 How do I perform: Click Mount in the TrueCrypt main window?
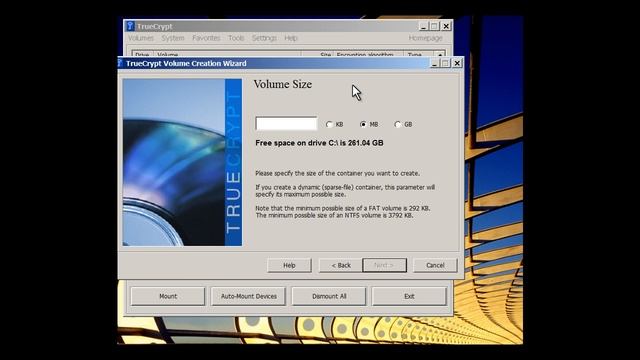(168, 296)
